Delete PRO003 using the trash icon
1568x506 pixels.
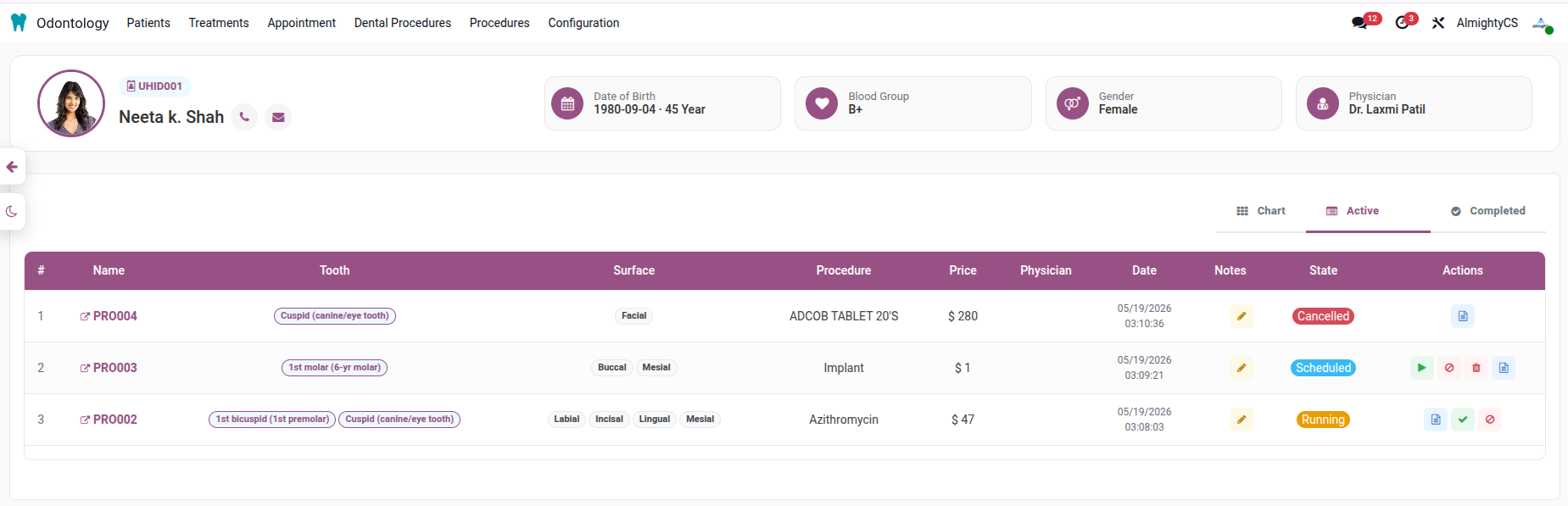pos(1476,368)
